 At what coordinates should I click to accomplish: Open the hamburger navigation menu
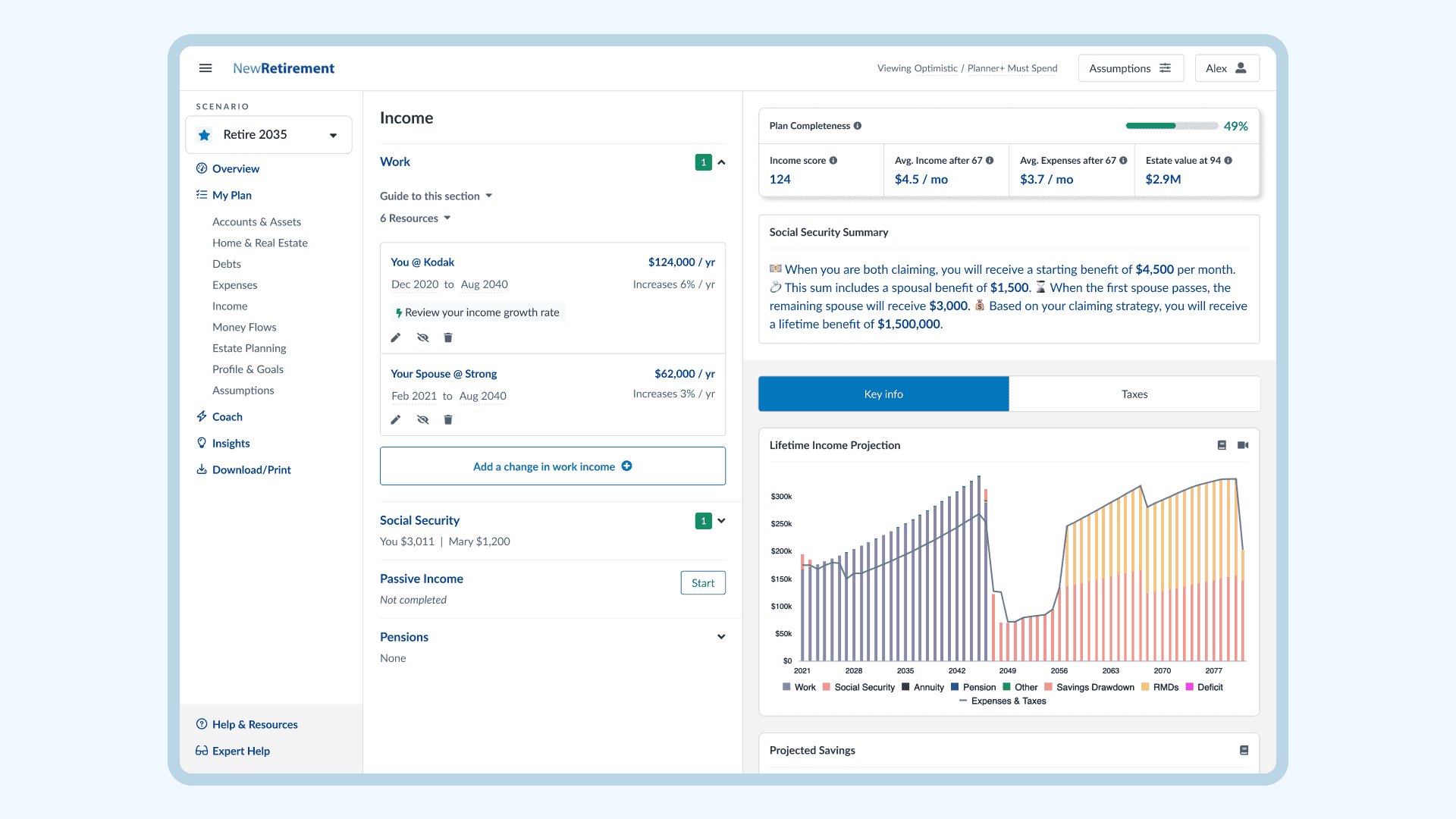tap(206, 68)
